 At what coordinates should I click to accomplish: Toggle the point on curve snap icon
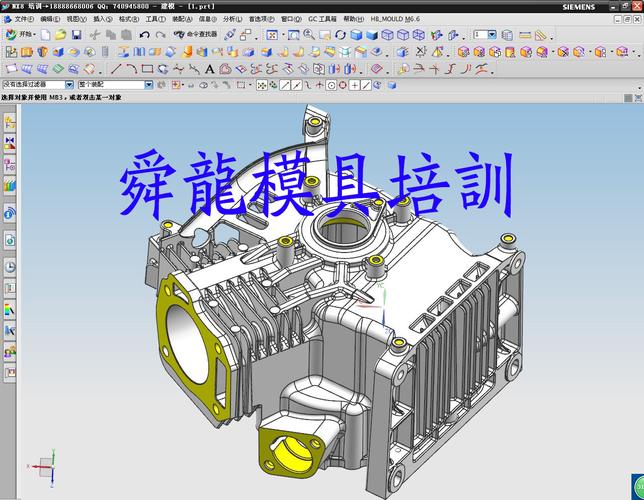click(x=366, y=85)
